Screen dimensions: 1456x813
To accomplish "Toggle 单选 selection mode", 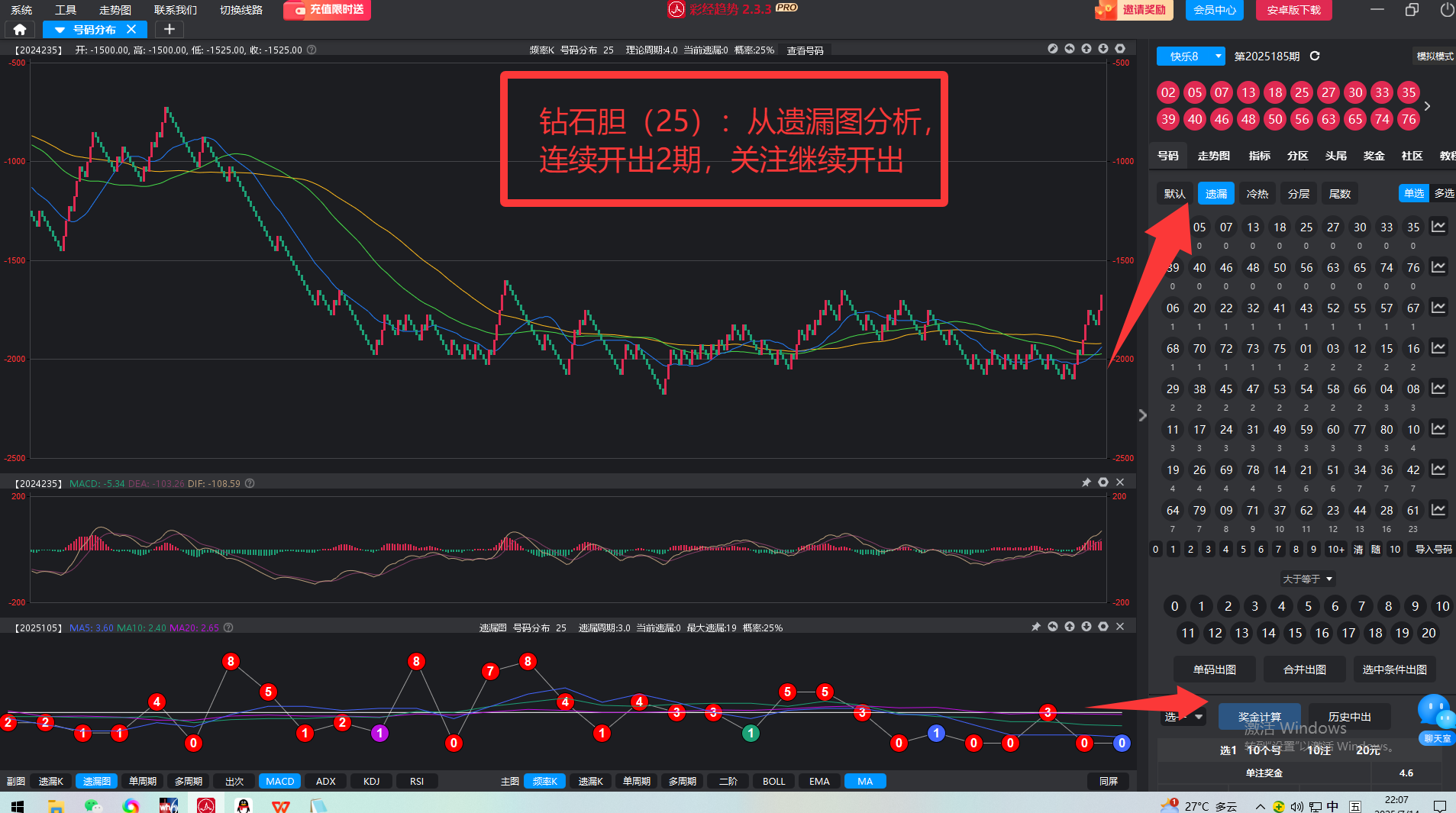I will coord(1414,193).
